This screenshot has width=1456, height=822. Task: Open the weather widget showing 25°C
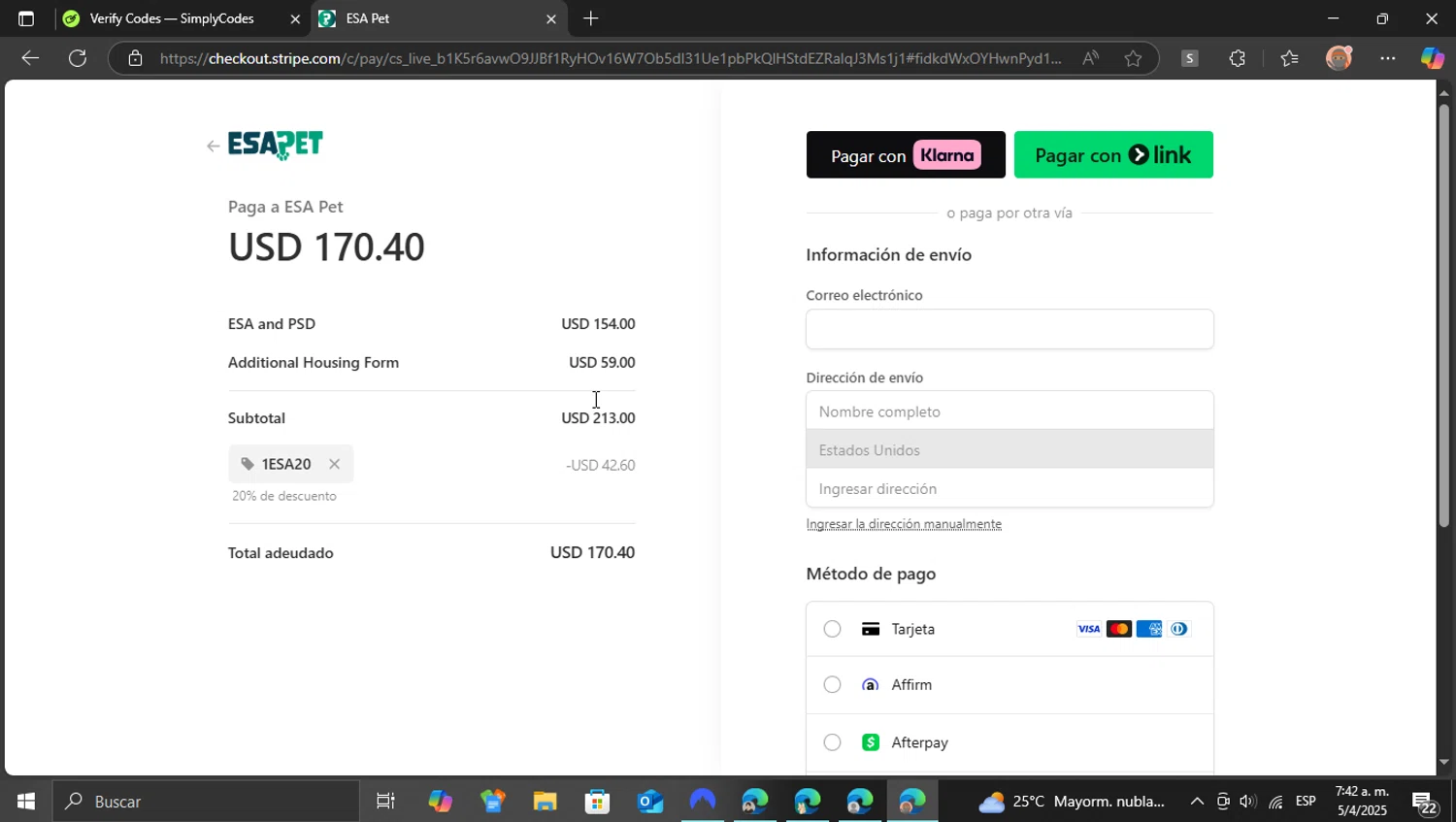(1073, 802)
